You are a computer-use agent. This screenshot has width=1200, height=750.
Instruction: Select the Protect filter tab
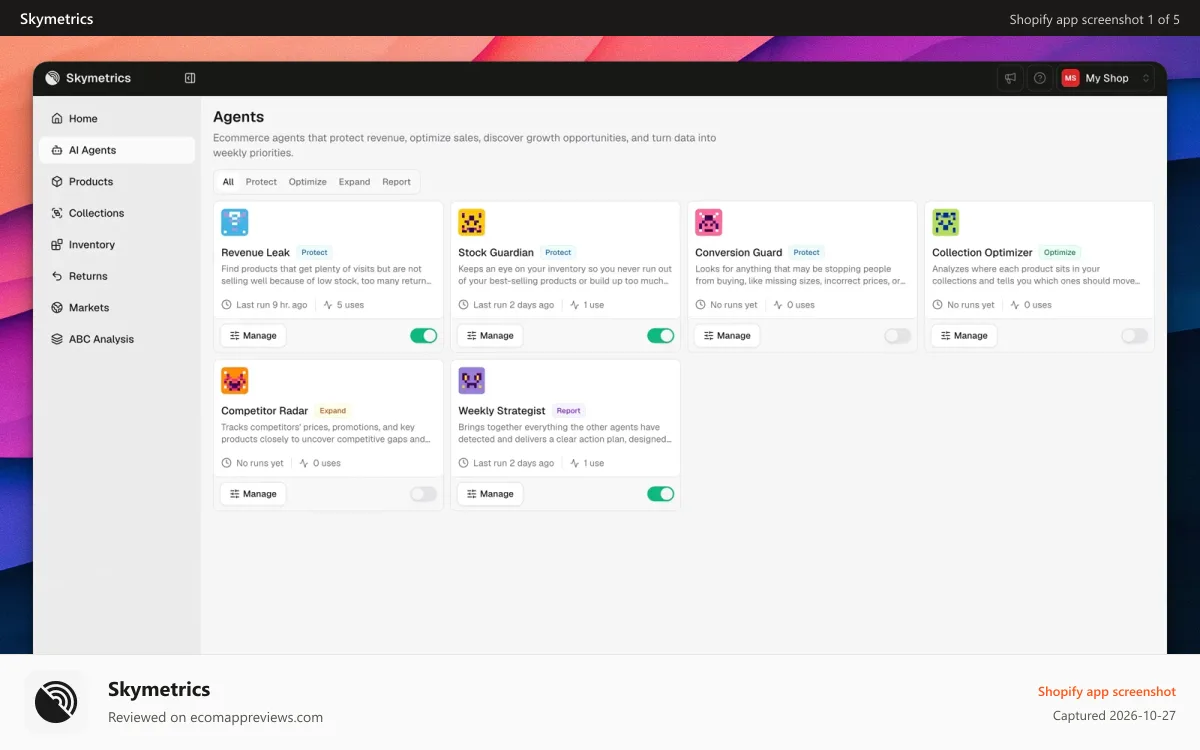pos(261,182)
